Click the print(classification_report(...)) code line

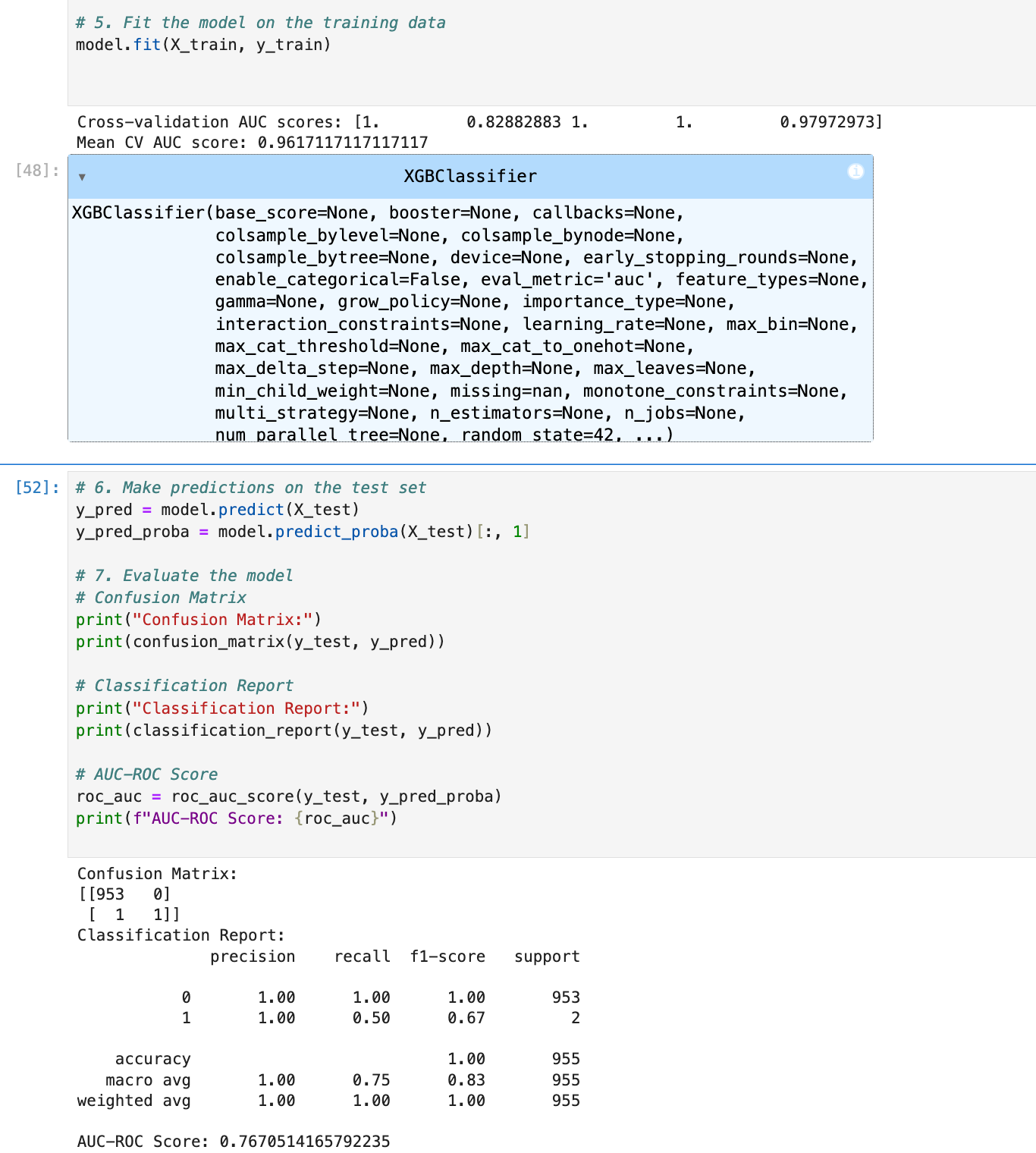click(284, 730)
